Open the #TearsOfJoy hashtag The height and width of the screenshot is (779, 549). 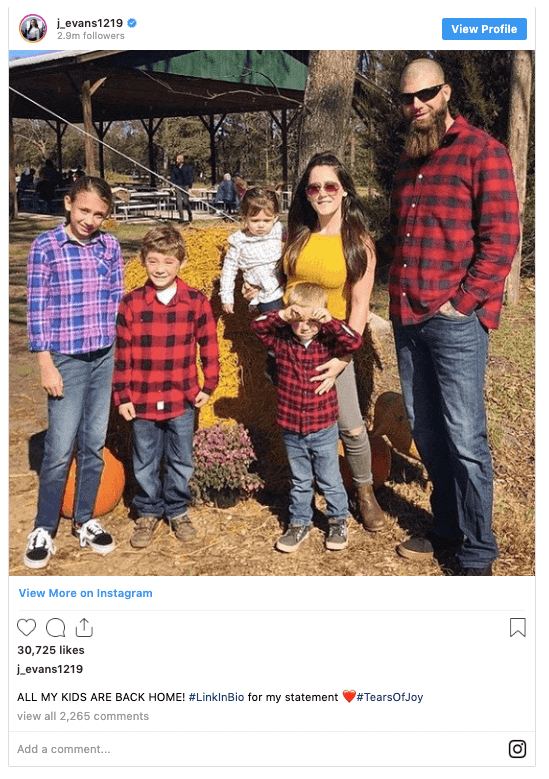point(390,697)
